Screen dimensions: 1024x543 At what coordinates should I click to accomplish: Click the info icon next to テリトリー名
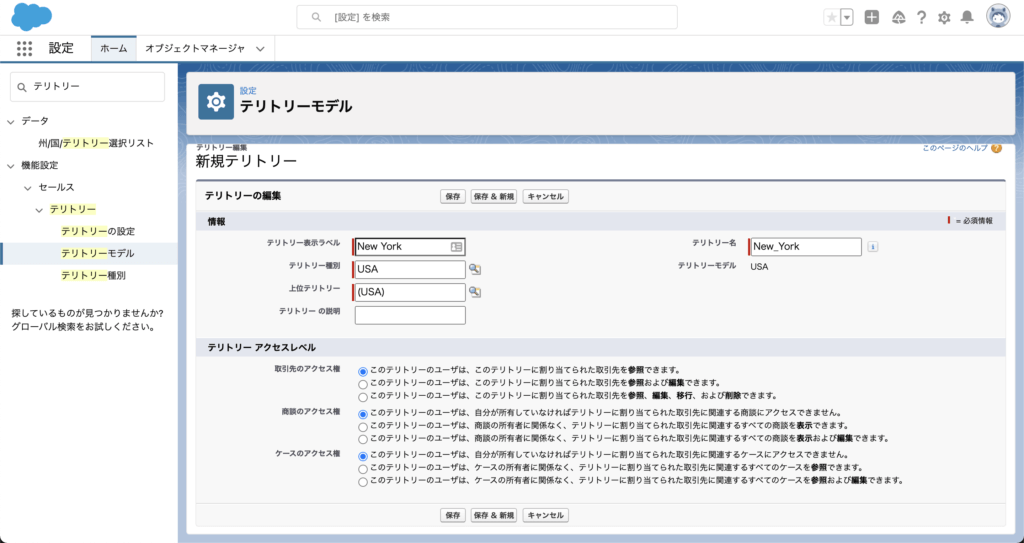(x=872, y=247)
